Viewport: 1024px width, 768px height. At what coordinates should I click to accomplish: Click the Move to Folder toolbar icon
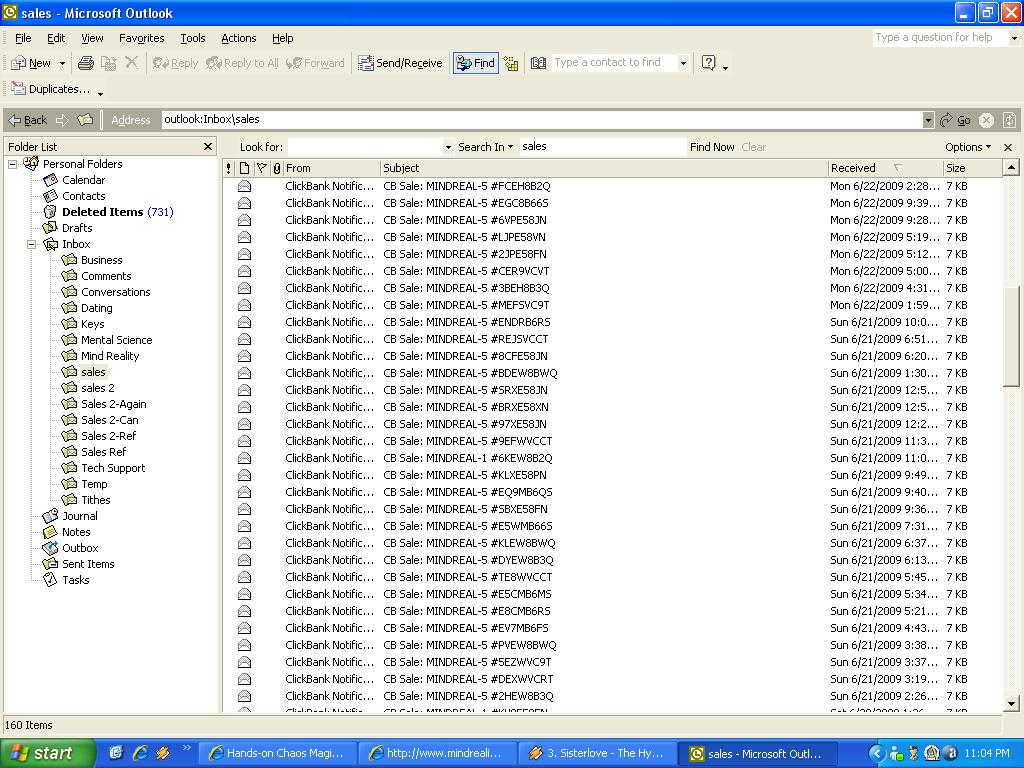108,63
